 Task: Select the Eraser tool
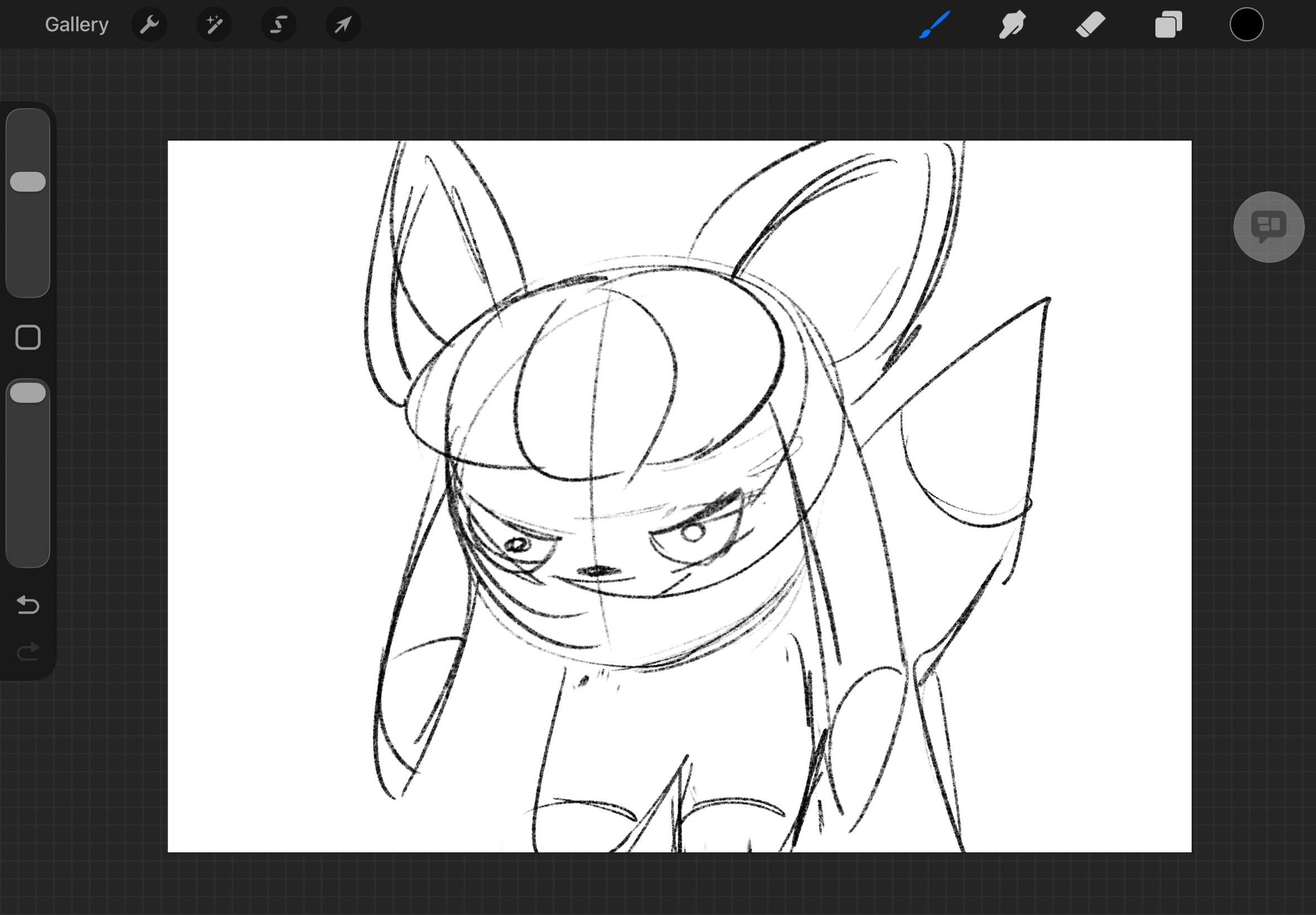tap(1090, 25)
